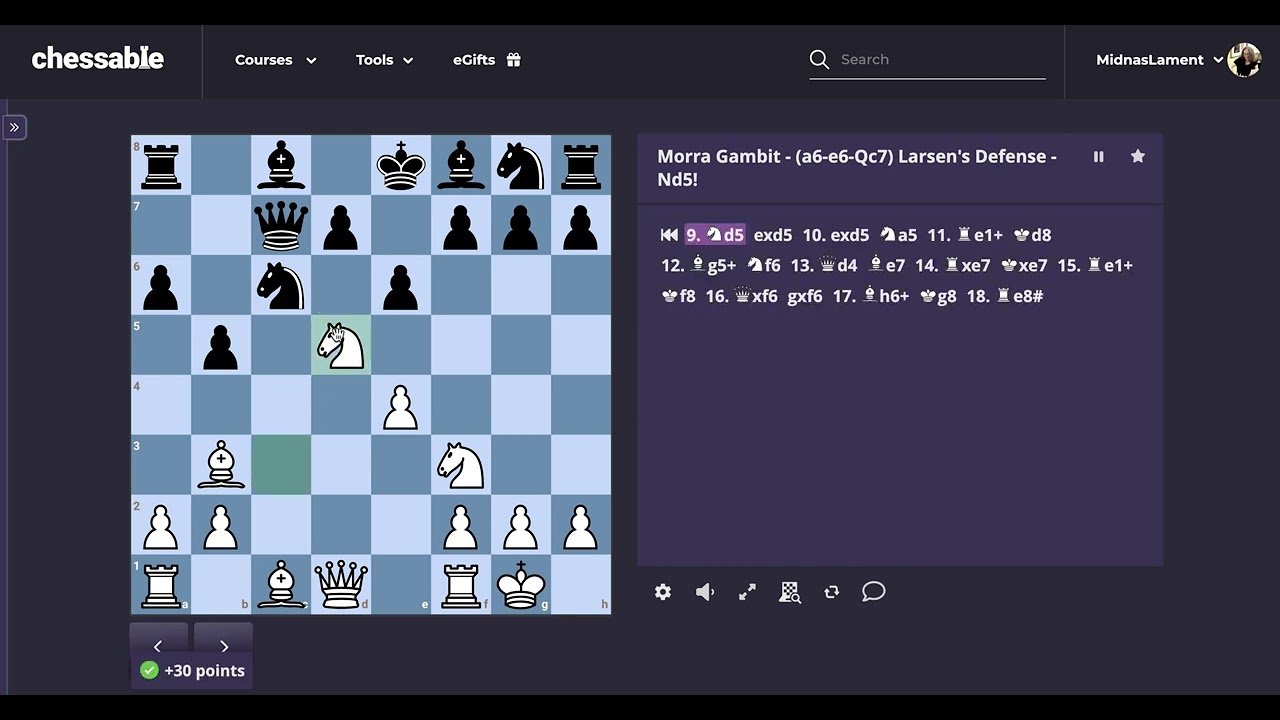Viewport: 1280px width, 720px height.
Task: Go to previous move arrow
Action: tap(158, 646)
